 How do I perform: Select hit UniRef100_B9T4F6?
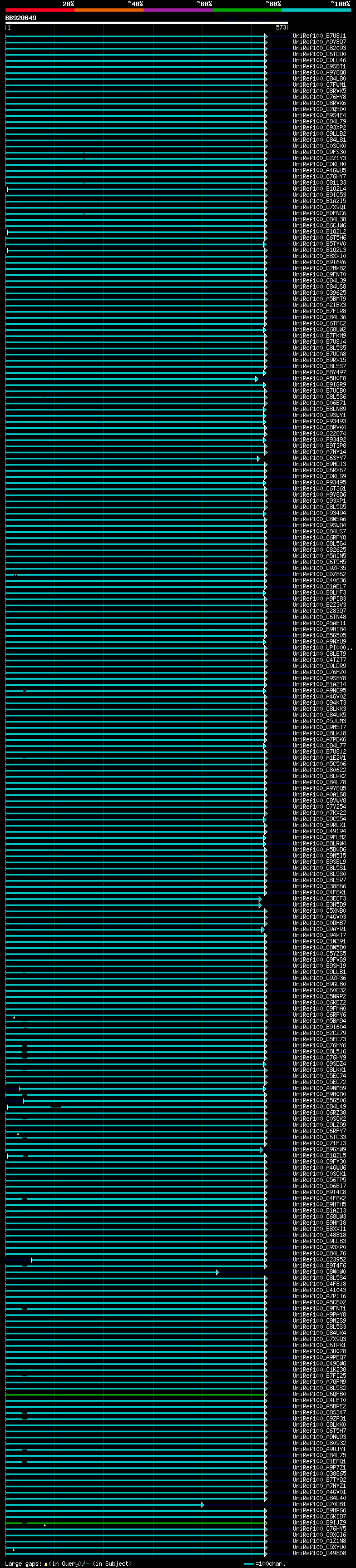click(319, 1265)
